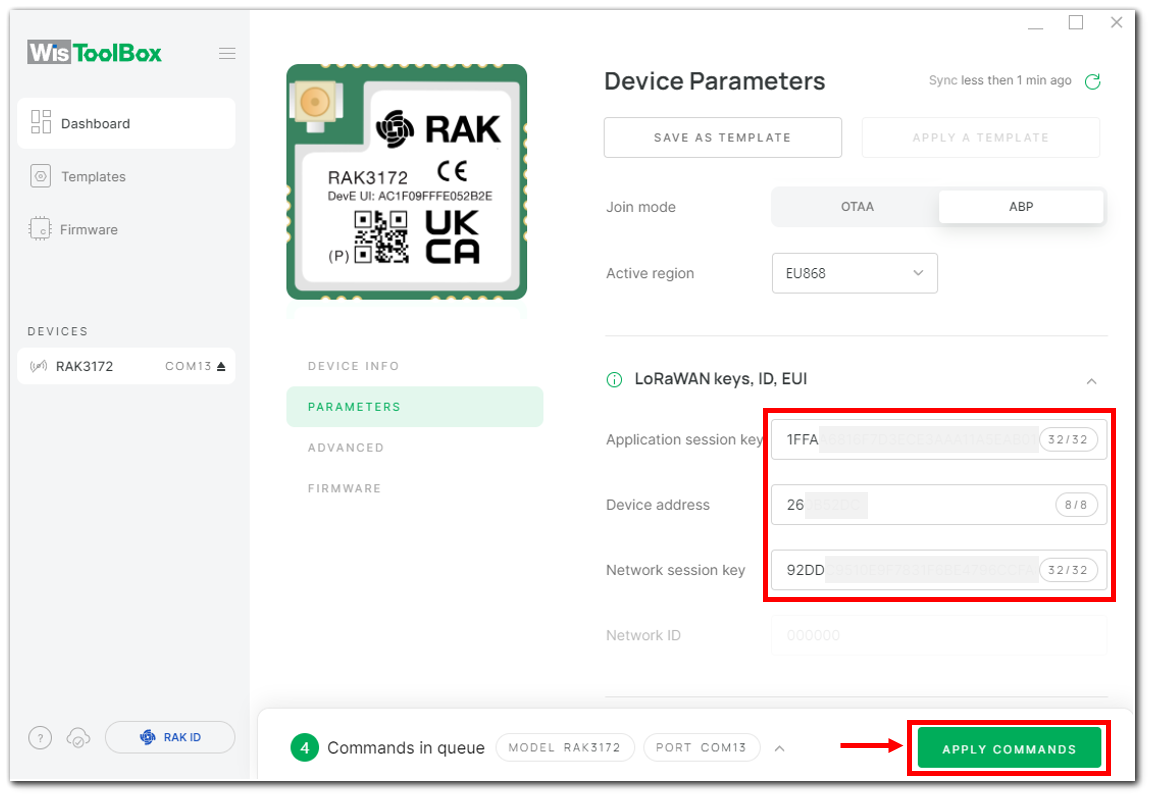Click the 4 commands queue badge

click(304, 748)
